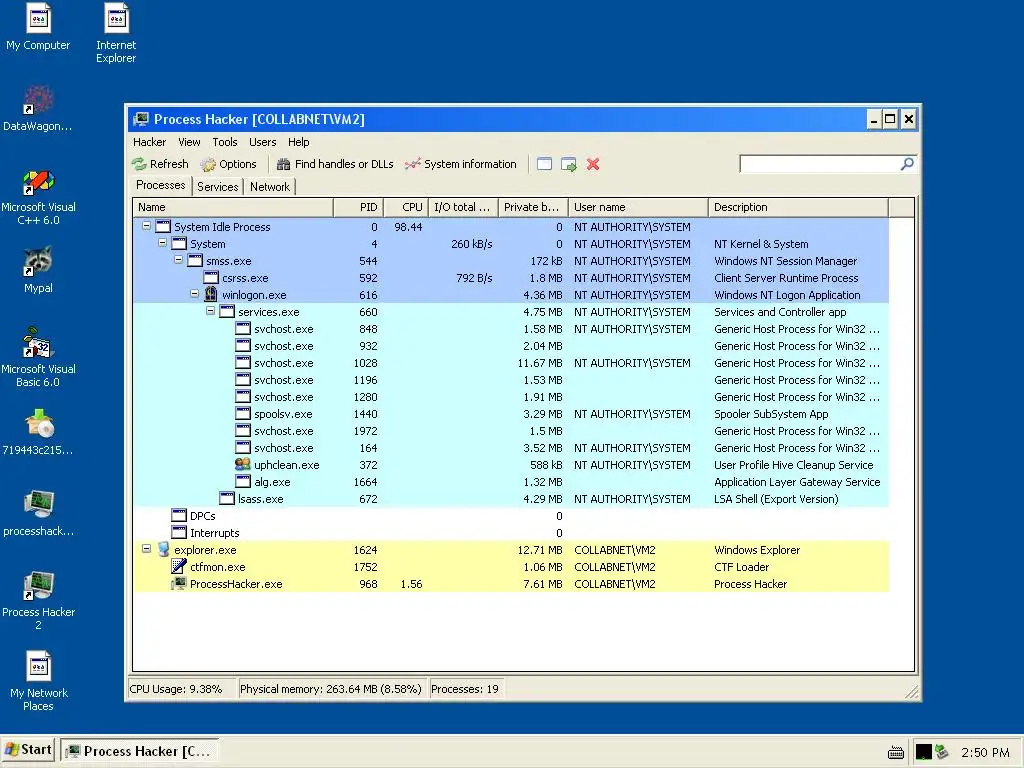Click the Find handles or DLLs binoculars icon
This screenshot has width=1024, height=768.
click(283, 165)
